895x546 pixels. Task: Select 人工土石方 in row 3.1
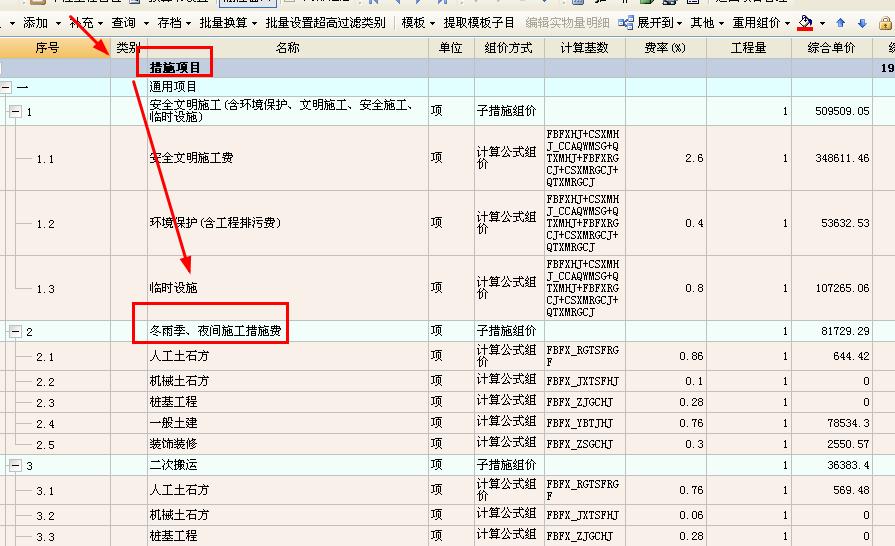tap(179, 490)
